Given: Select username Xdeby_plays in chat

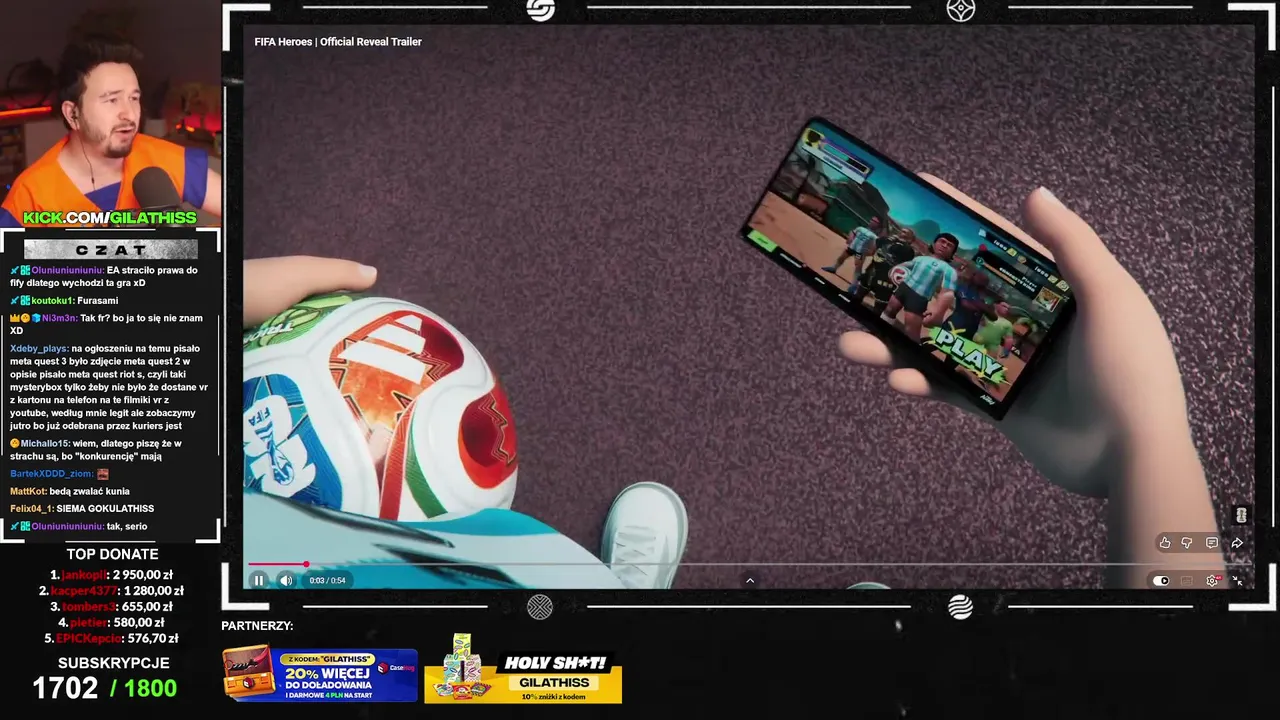Looking at the screenshot, I should (39, 349).
